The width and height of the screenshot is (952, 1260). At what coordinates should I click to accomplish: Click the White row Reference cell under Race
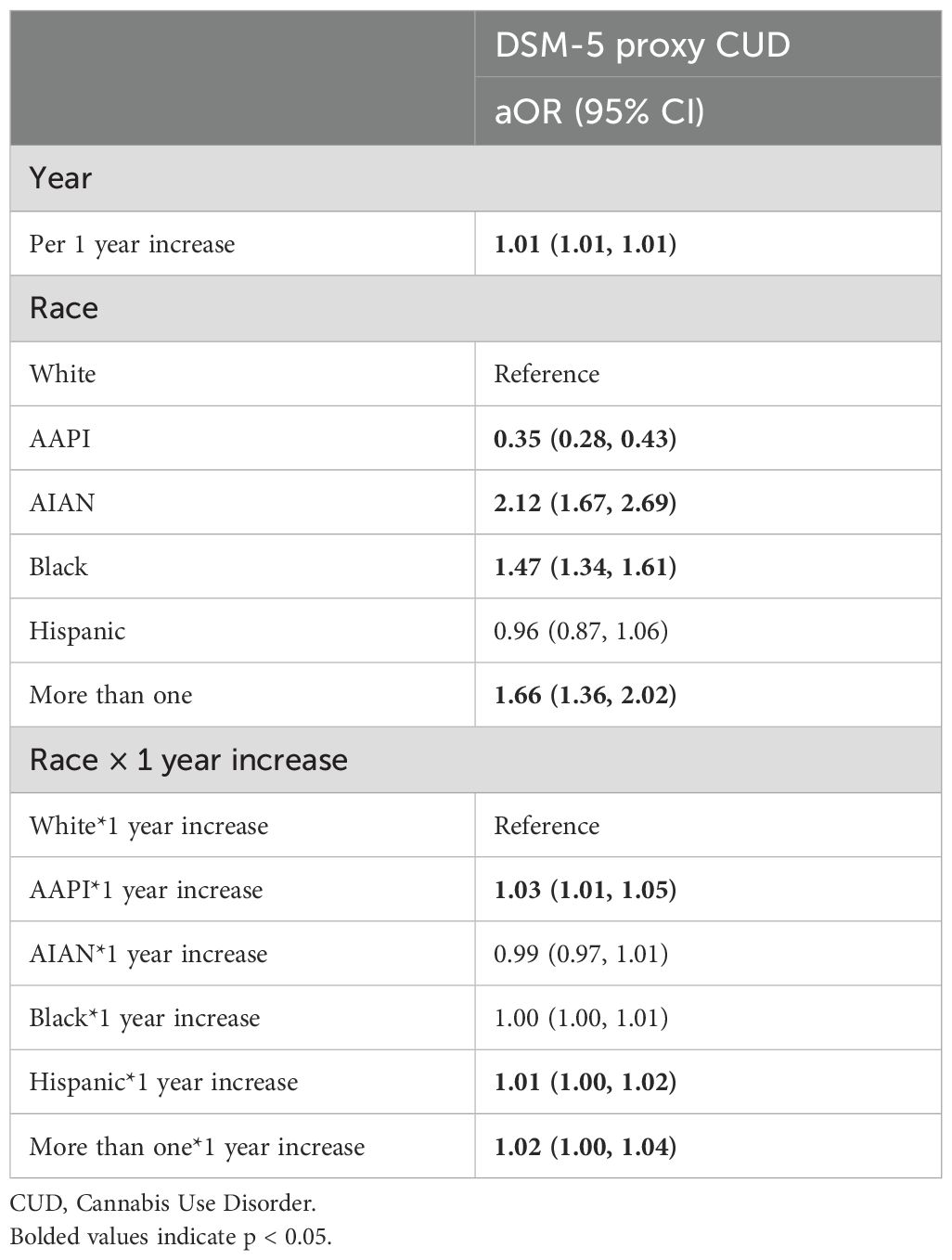click(x=547, y=374)
